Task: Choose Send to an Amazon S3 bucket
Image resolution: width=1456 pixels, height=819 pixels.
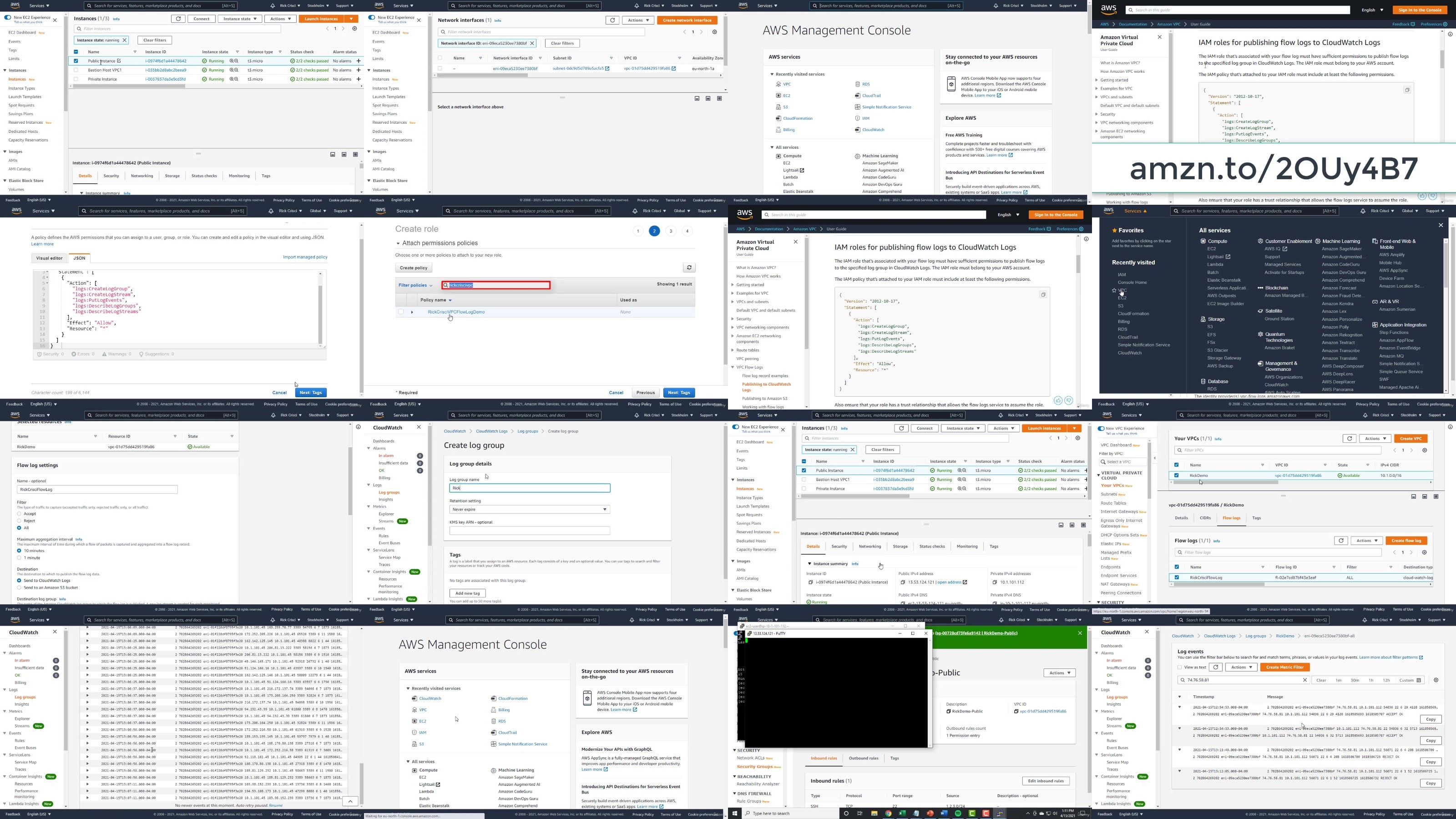Action: click(19, 588)
